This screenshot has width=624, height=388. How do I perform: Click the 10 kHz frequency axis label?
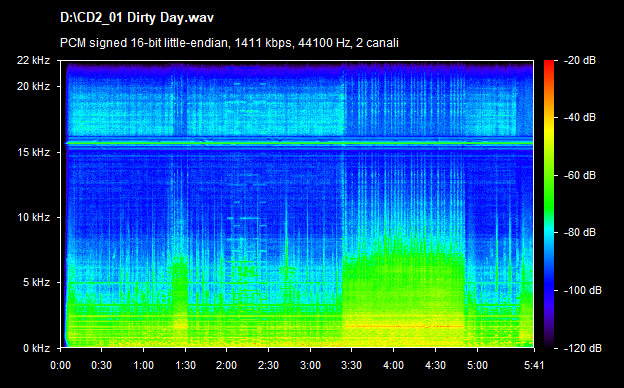[33, 218]
